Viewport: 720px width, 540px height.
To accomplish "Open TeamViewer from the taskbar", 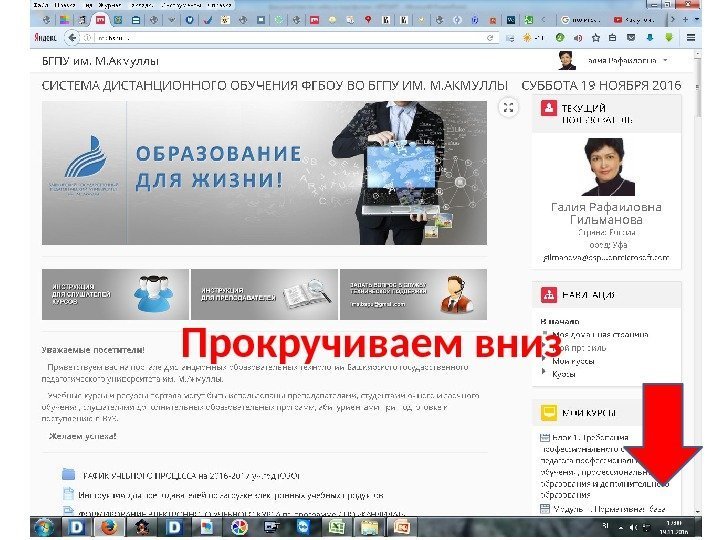I will pyautogui.click(x=304, y=527).
